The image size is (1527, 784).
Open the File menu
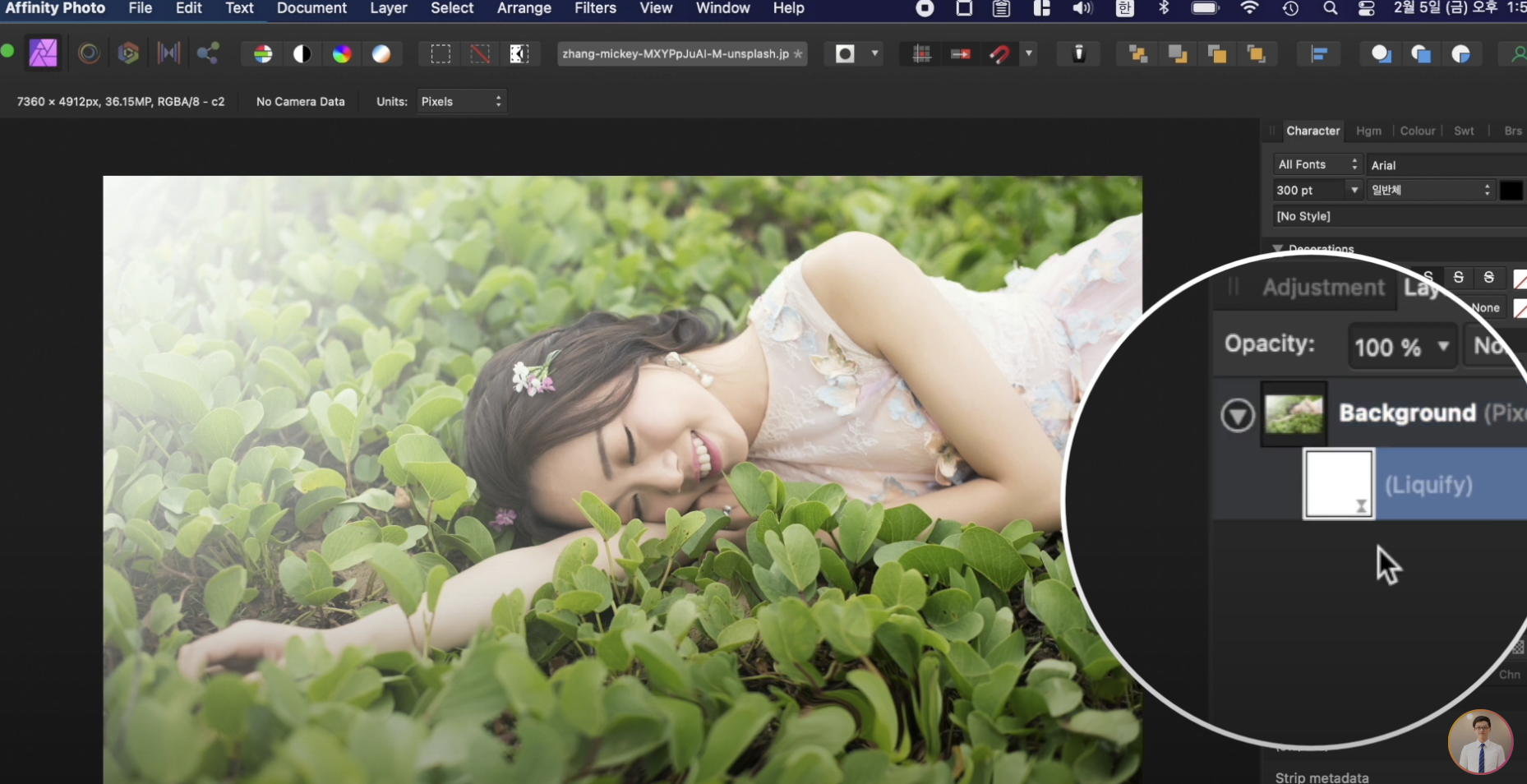(x=141, y=8)
